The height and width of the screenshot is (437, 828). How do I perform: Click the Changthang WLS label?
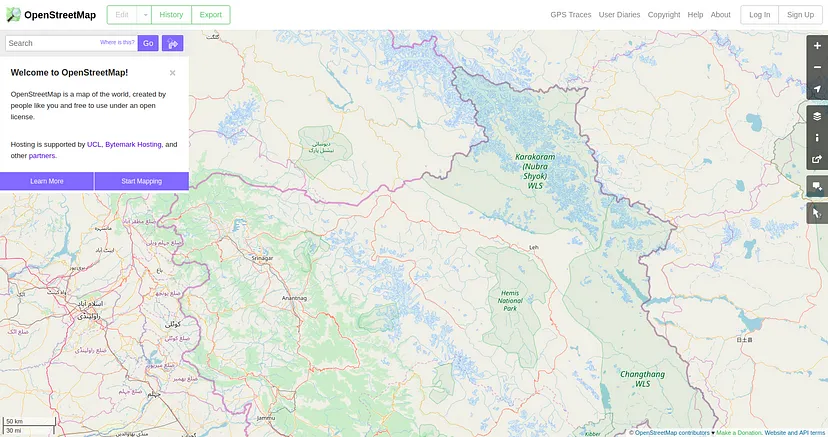tap(643, 379)
